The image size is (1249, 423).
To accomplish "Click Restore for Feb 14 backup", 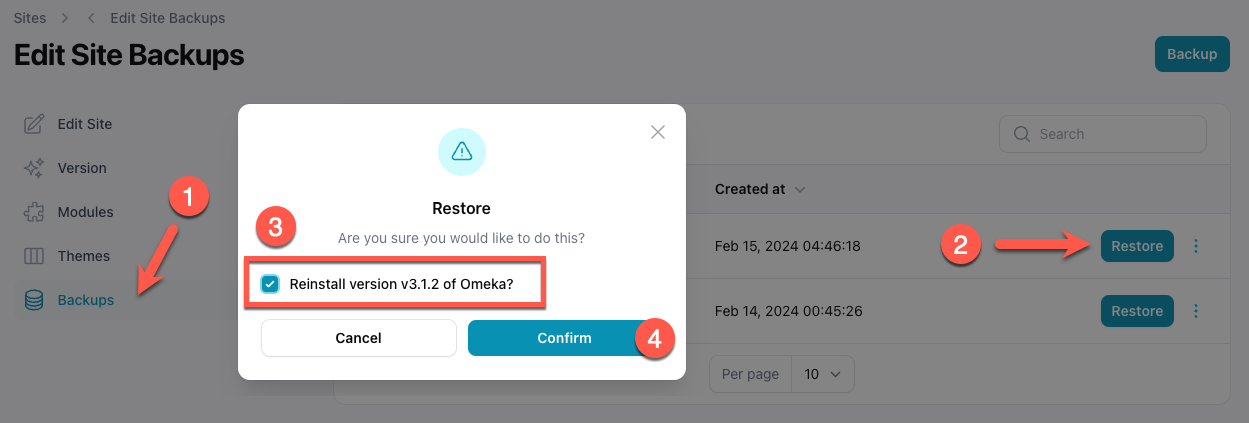I will 1137,311.
